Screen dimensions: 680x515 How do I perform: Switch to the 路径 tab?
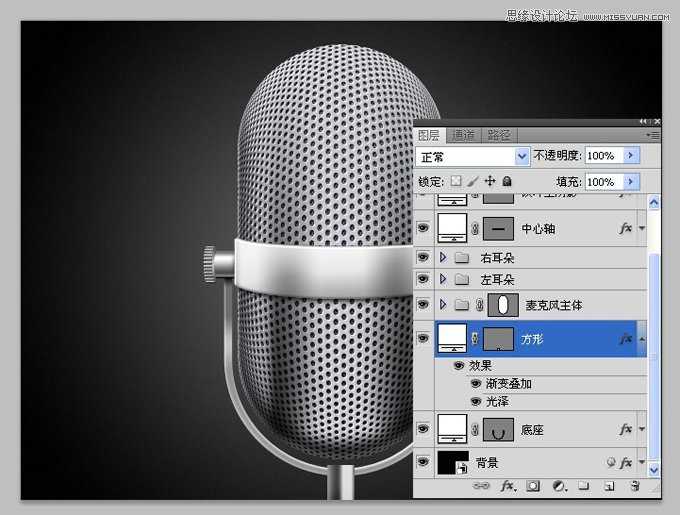click(x=499, y=135)
